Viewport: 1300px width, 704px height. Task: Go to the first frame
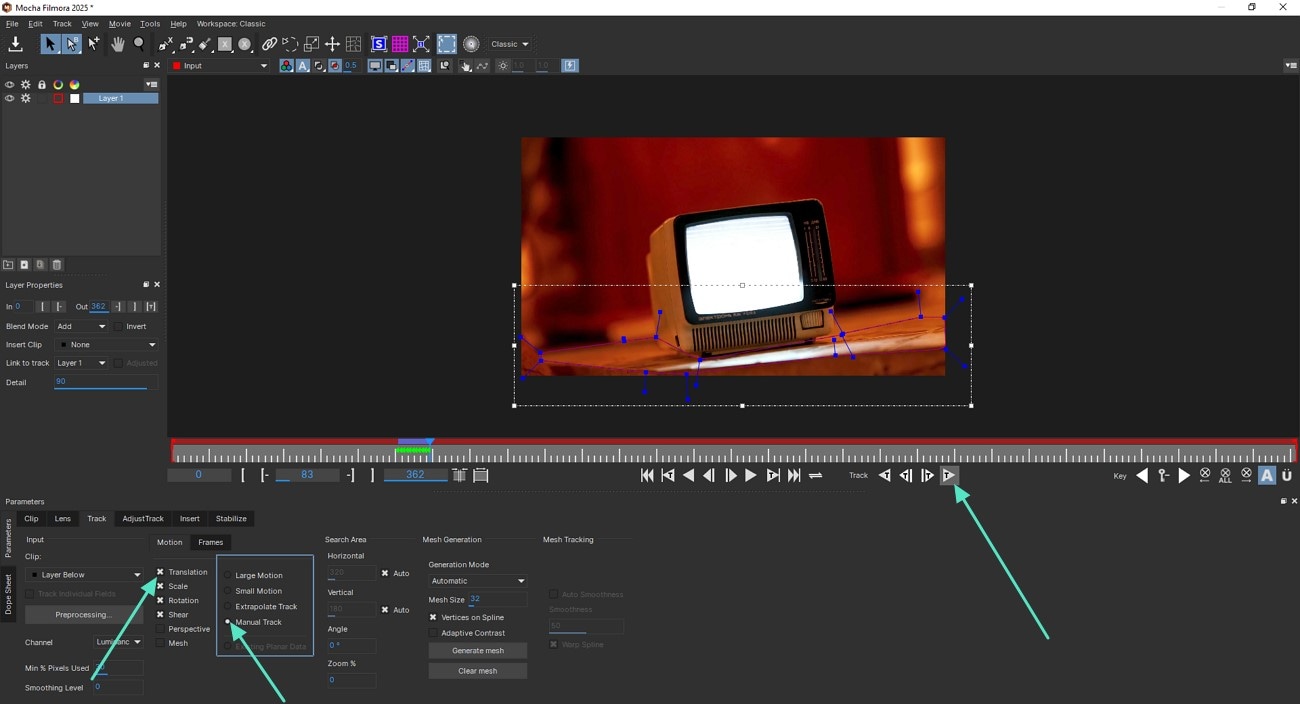[x=647, y=476]
